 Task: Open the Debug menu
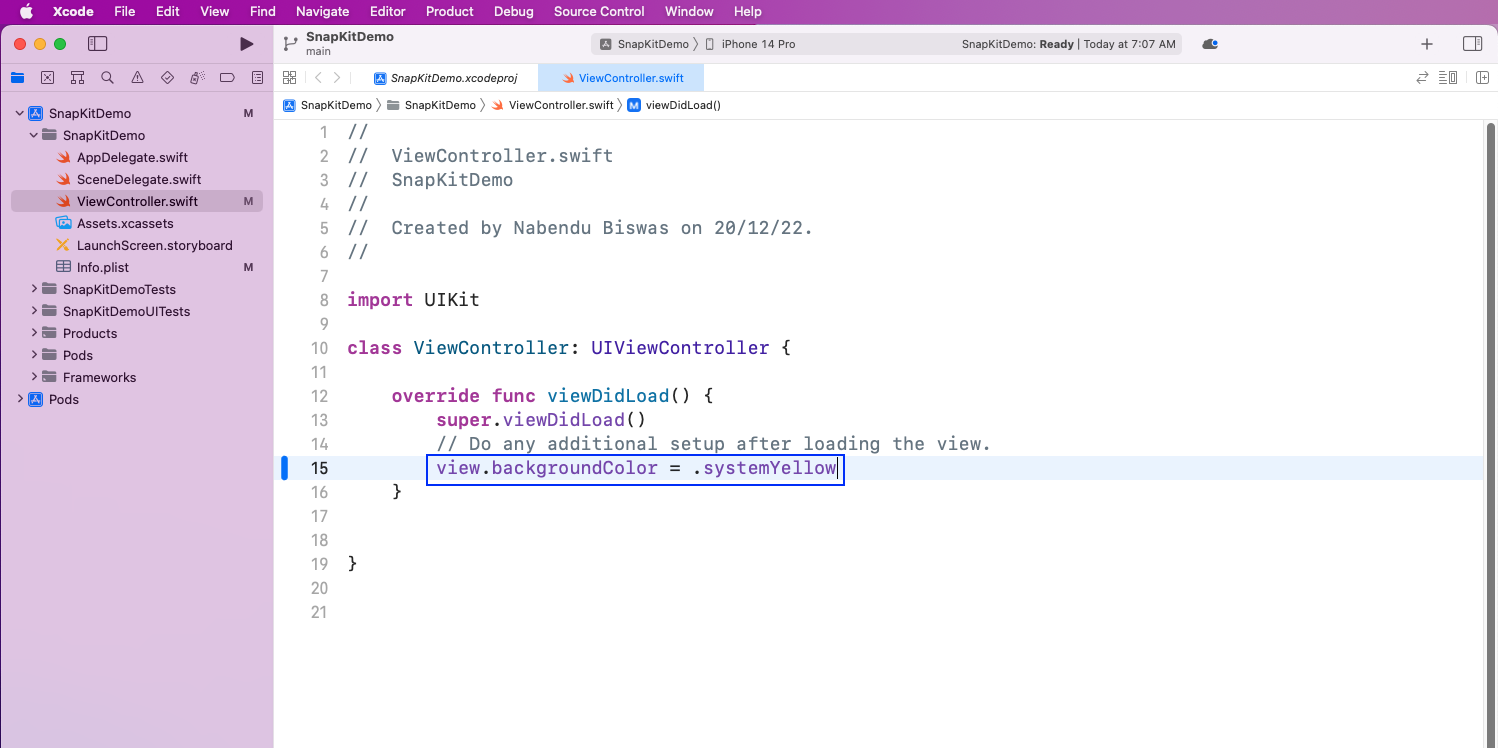point(514,12)
